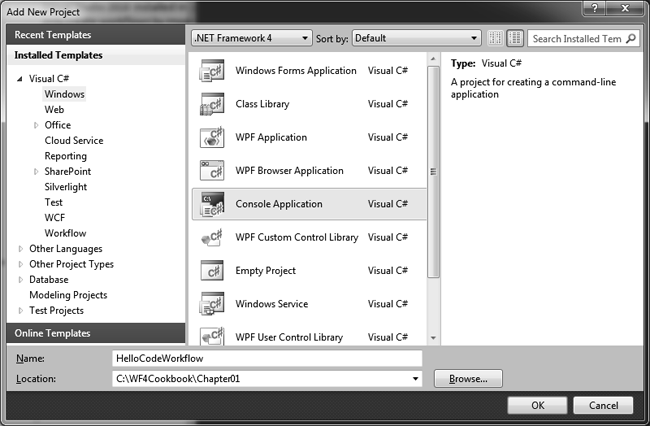Select the Windows category
This screenshot has width=650, height=426.
pyautogui.click(x=64, y=94)
